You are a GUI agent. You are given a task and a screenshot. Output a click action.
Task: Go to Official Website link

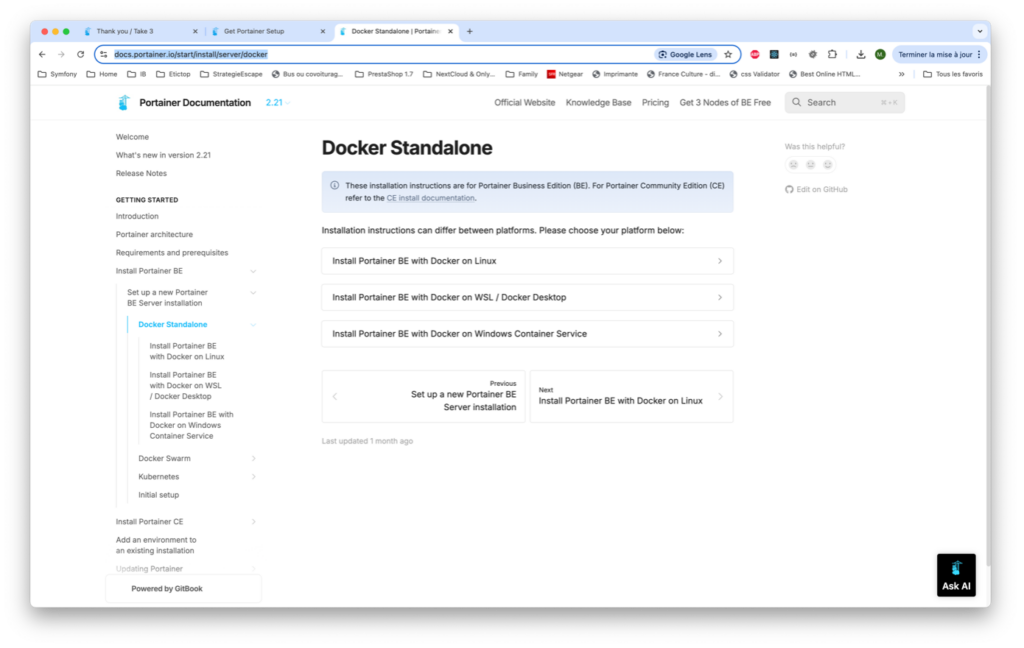524,103
